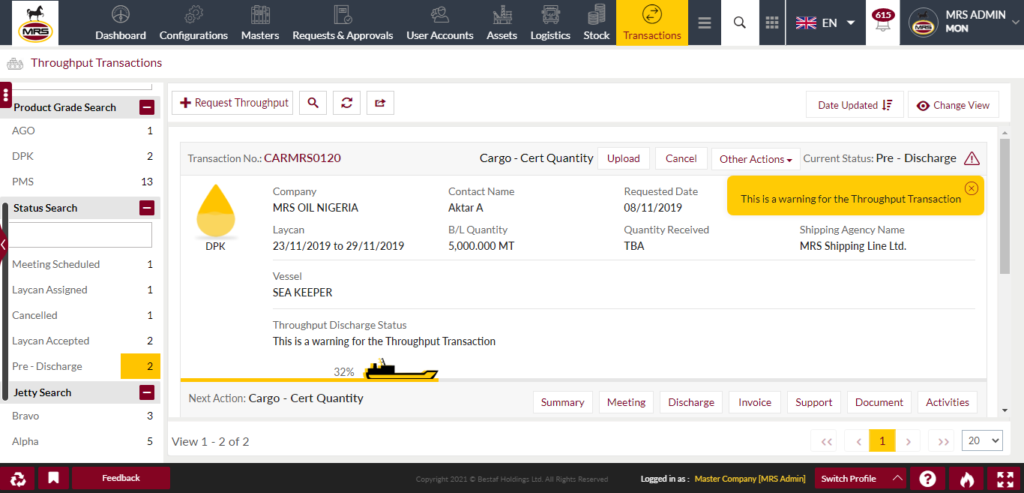Collapse the Status Search section
This screenshot has height=493, width=1024.
point(147,208)
